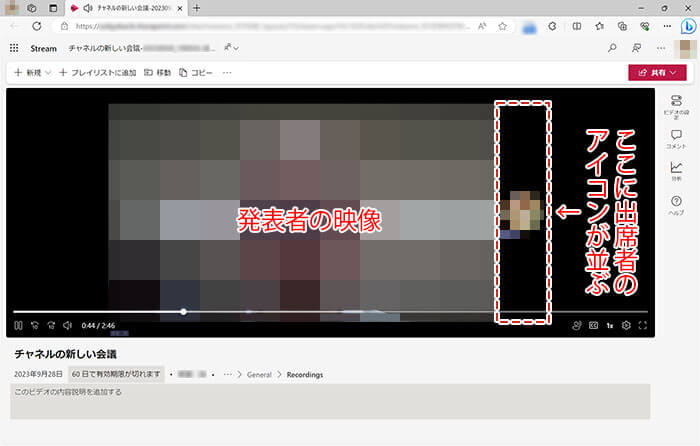Click the 2023年9月28日 date text
The height and width of the screenshot is (446, 700).
click(x=38, y=374)
